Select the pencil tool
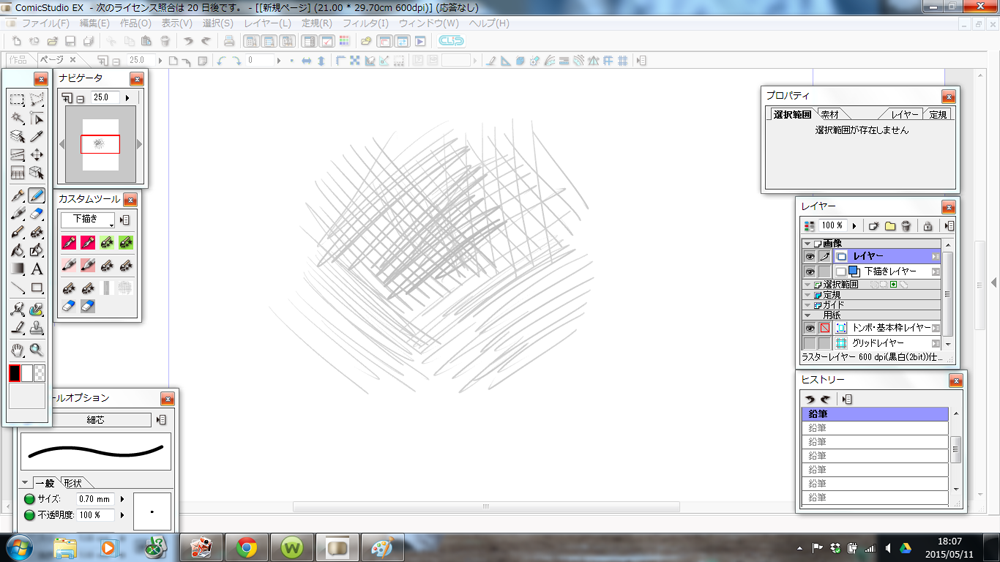 pyautogui.click(x=37, y=196)
